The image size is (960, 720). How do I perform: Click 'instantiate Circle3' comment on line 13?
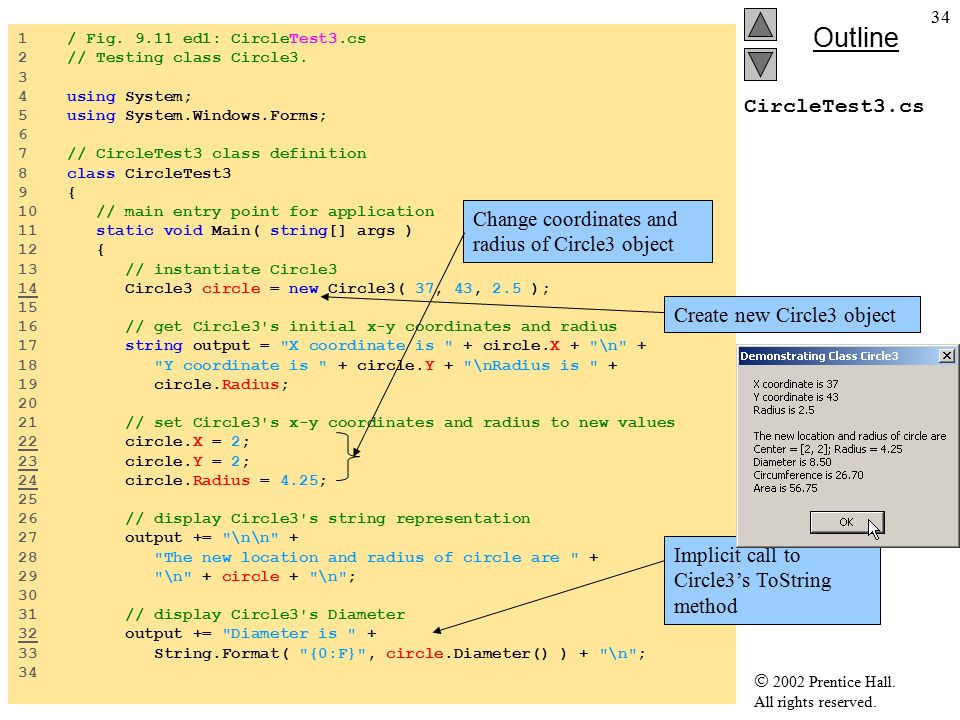point(231,269)
